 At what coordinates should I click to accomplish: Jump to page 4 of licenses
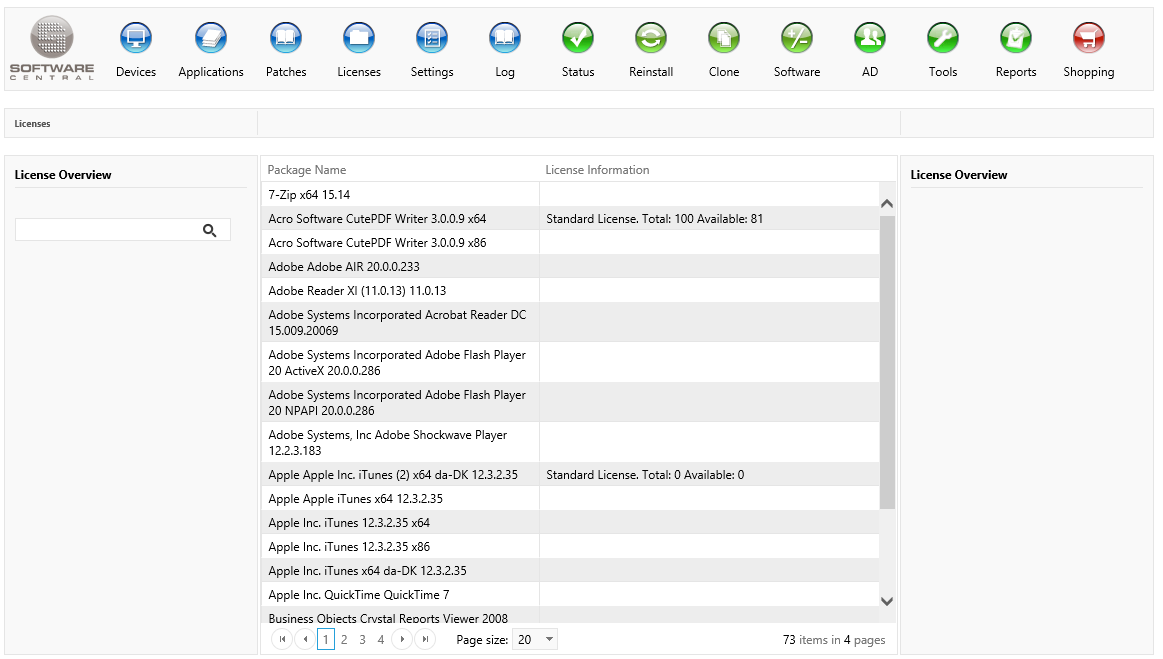pos(381,640)
